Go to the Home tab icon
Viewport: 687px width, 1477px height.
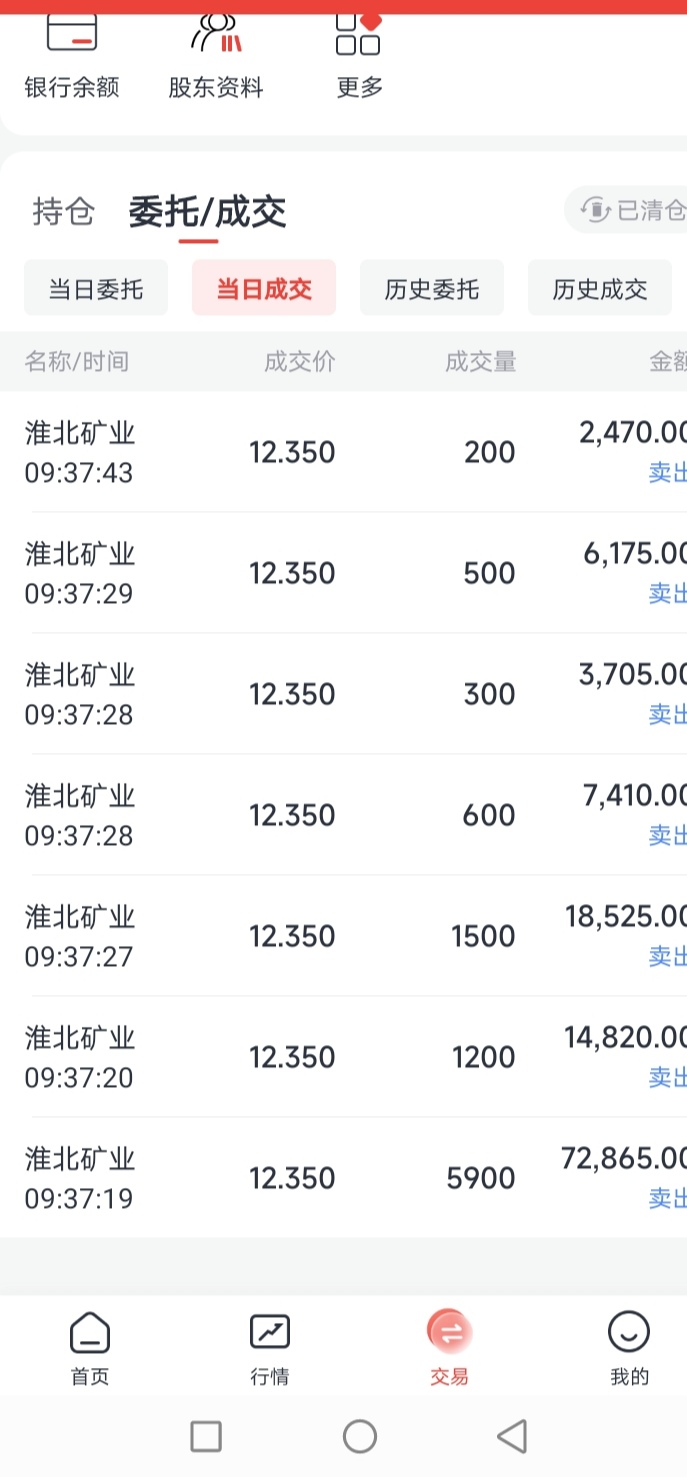pyautogui.click(x=90, y=1333)
